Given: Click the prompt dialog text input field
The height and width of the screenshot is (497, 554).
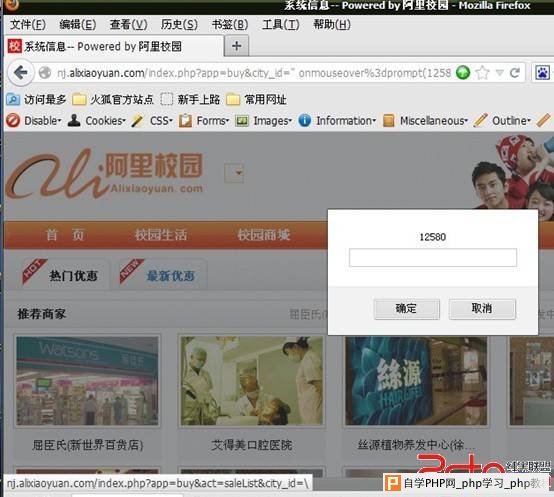Looking at the screenshot, I should pos(433,258).
